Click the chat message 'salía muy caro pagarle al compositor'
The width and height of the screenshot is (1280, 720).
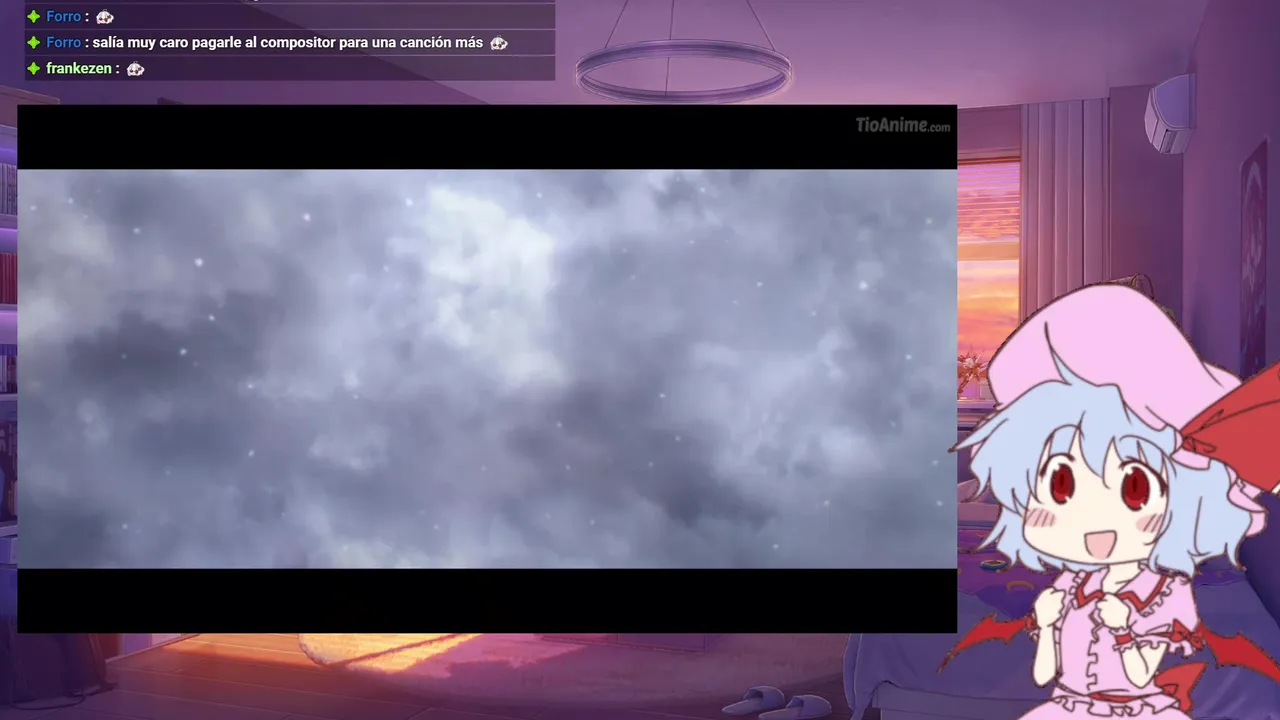(288, 43)
